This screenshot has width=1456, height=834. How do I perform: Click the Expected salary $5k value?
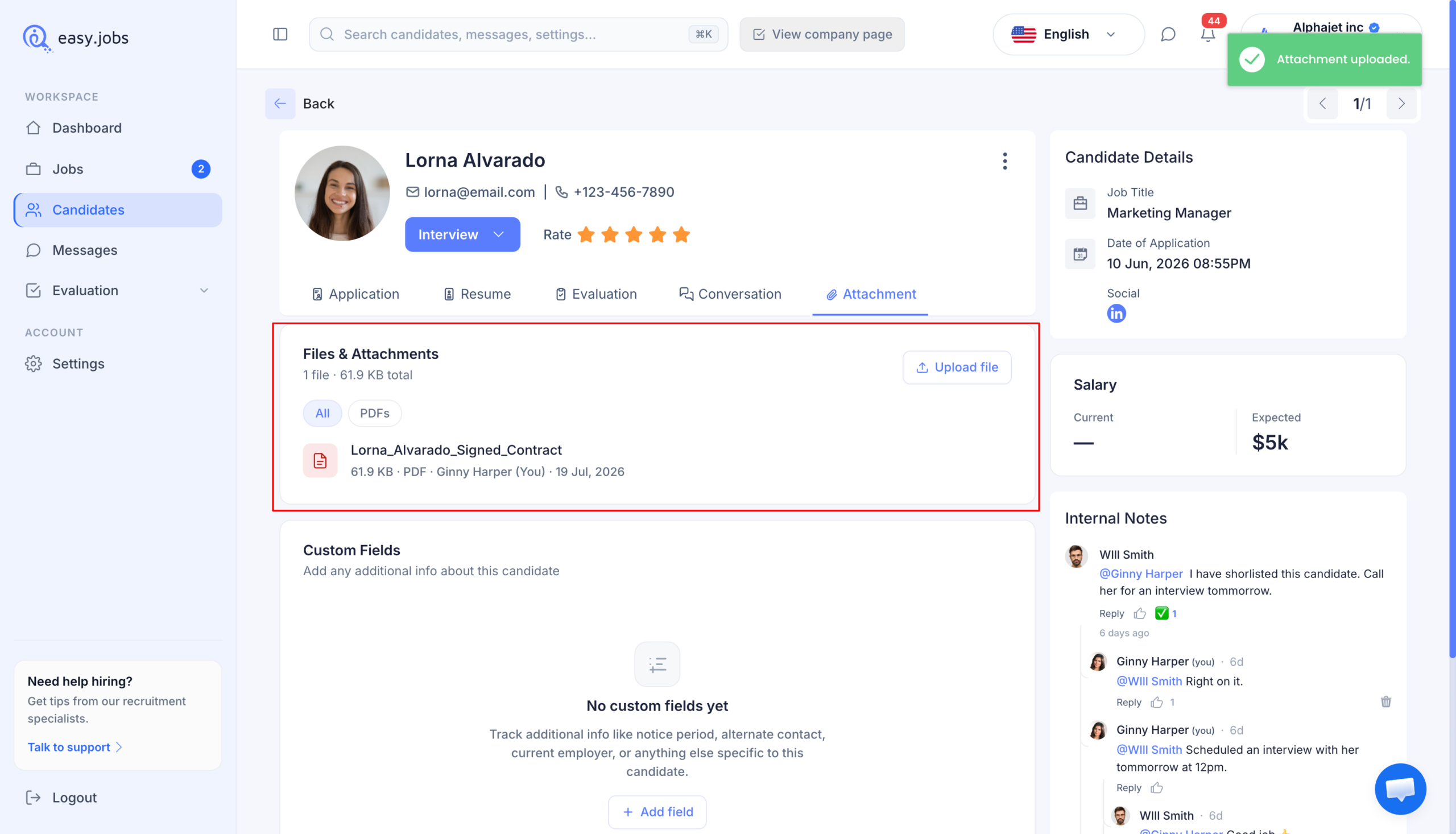click(x=1269, y=441)
